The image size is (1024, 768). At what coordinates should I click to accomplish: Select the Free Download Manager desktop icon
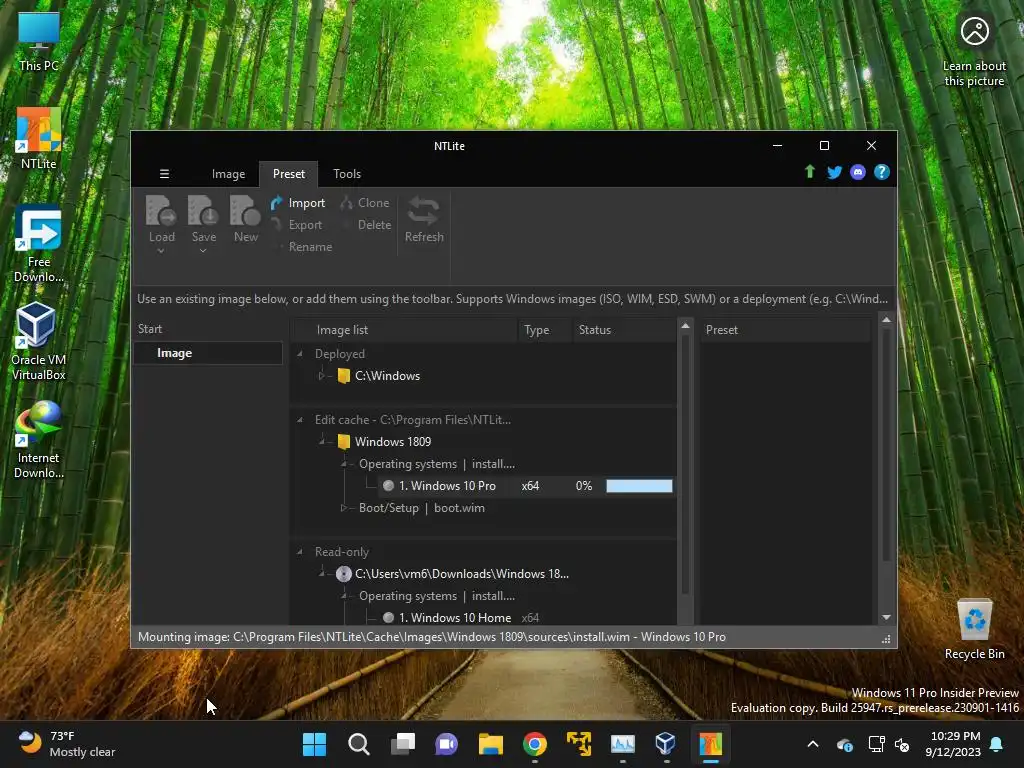click(39, 244)
